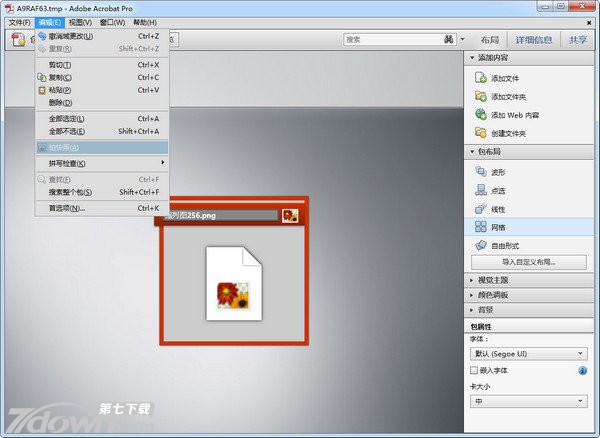Click the 搜索 search input field
The width and height of the screenshot is (600, 438).
click(393, 39)
